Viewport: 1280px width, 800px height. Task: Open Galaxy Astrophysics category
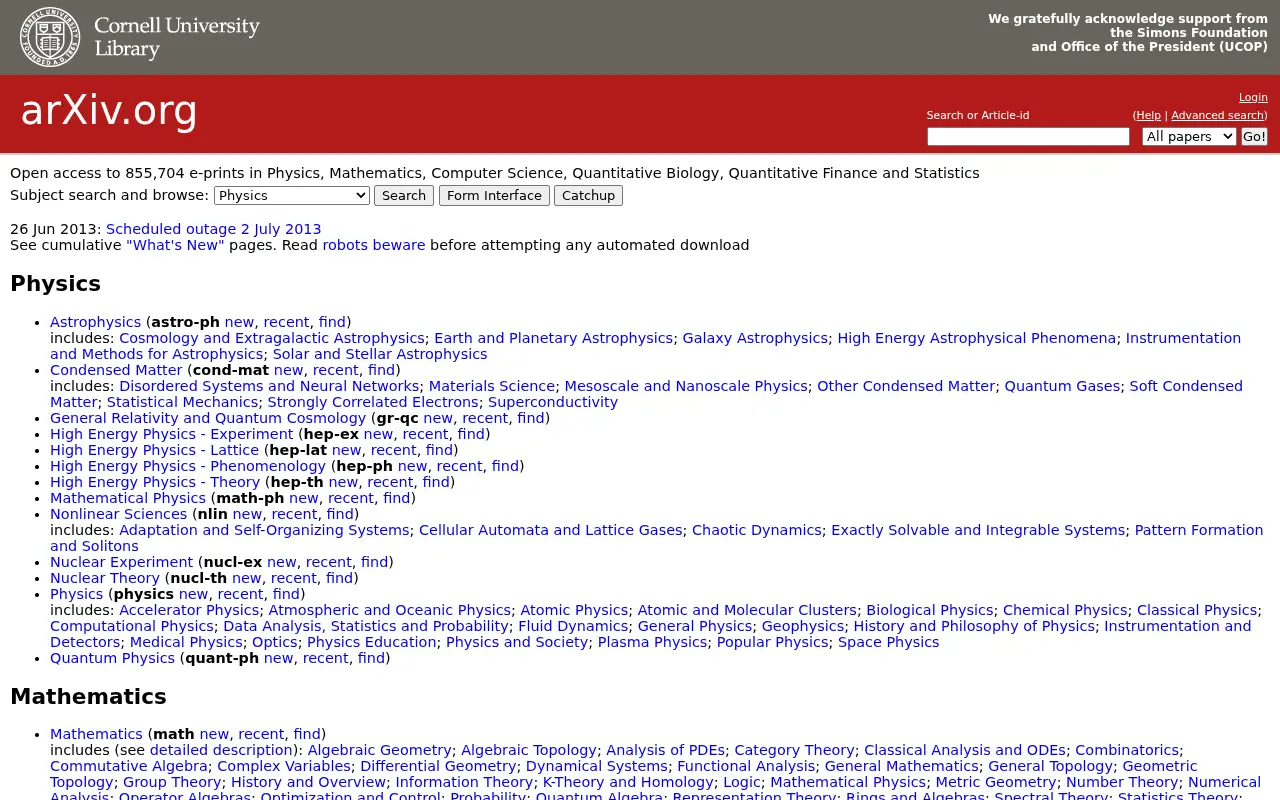coord(755,338)
